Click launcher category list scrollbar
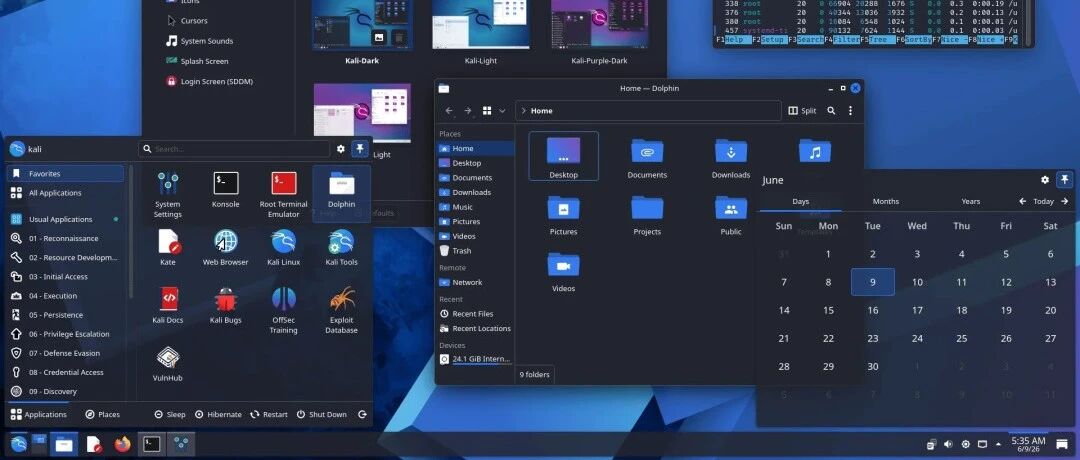This screenshot has width=1080, height=460. pos(131,231)
